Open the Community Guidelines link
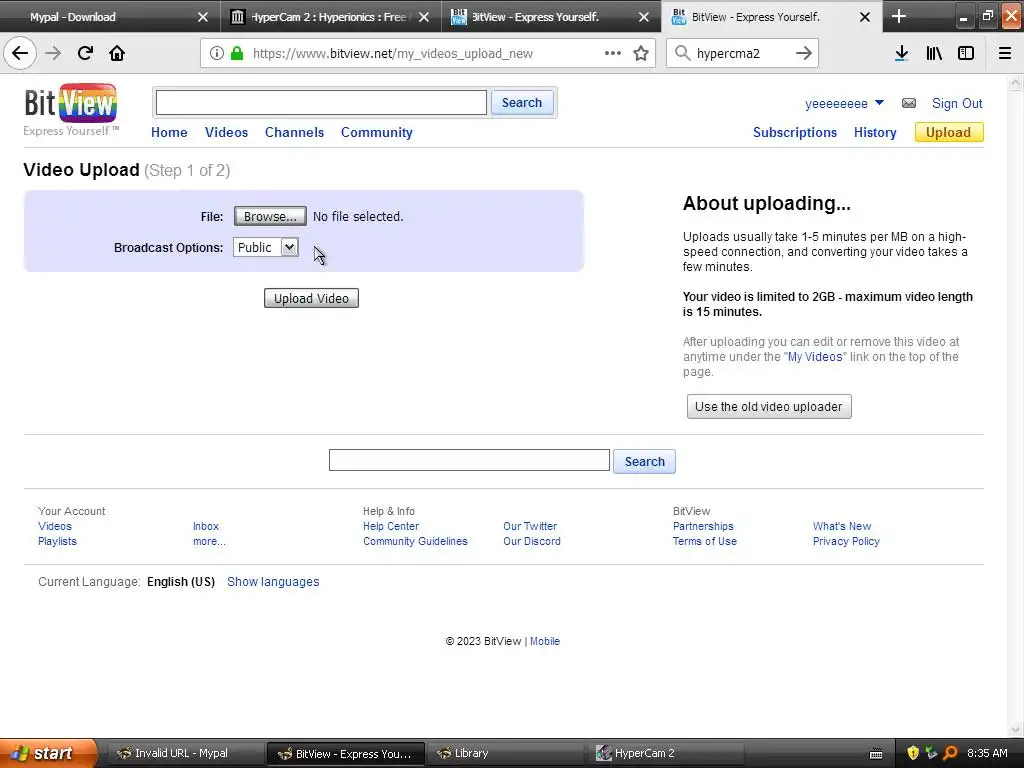Screen dimensions: 1024x768 [x=415, y=541]
